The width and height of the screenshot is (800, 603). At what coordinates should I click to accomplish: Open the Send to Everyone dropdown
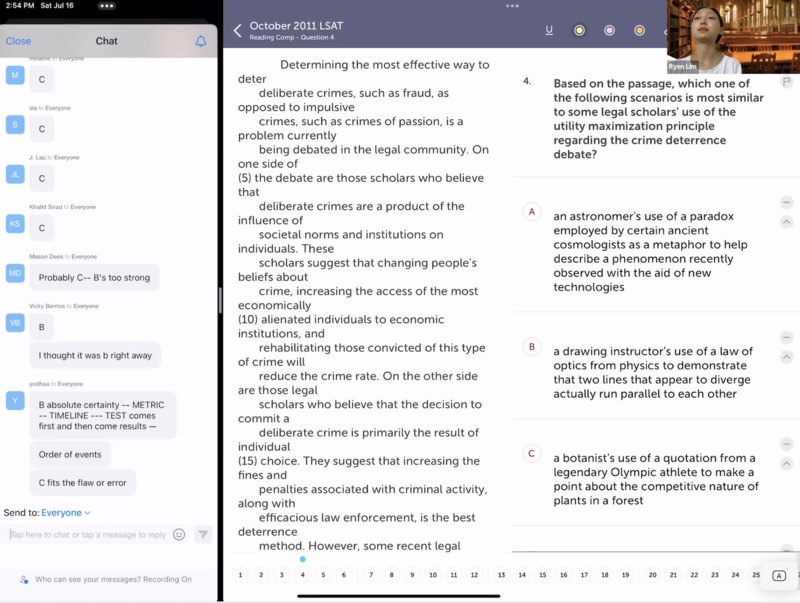point(66,513)
